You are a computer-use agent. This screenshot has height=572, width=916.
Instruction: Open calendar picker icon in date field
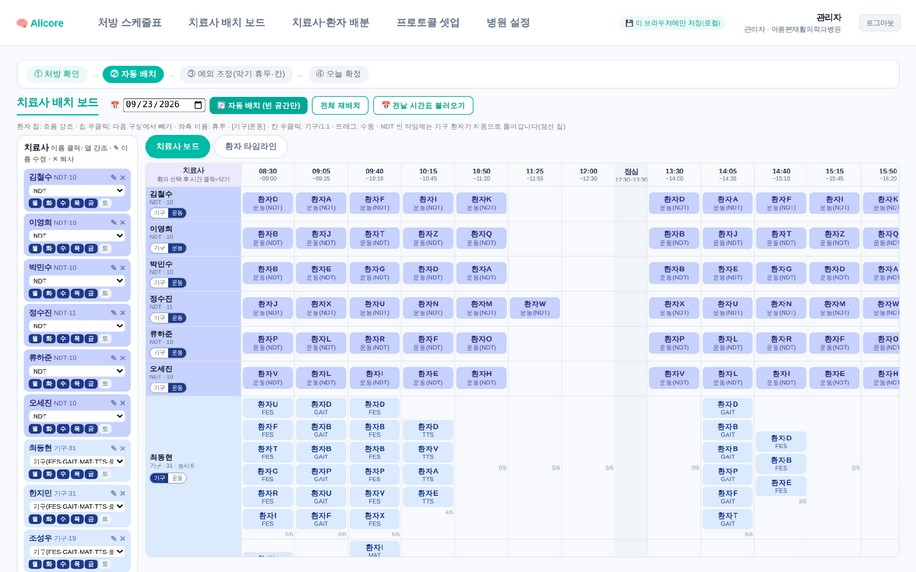[198, 105]
